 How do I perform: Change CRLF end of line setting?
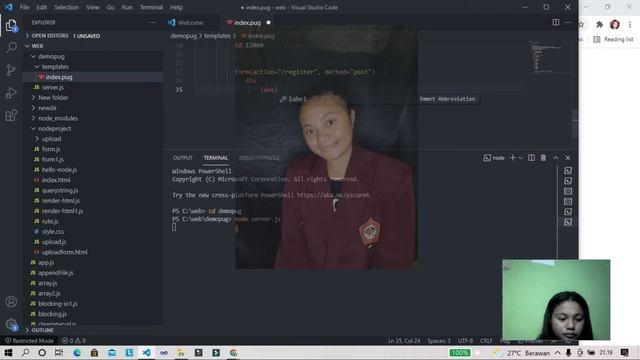486,340
